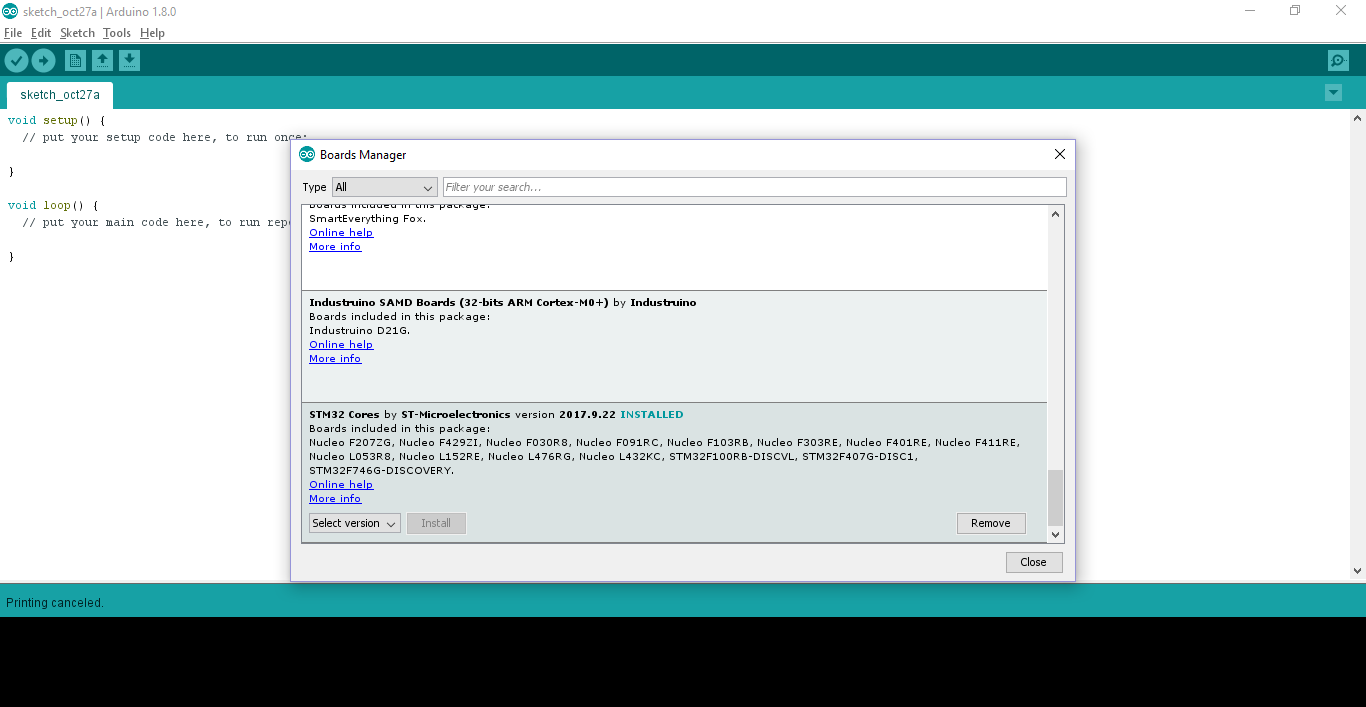Screen dimensions: 1366x707
Task: Open an existing sketch from the toolbar
Action: click(x=102, y=60)
